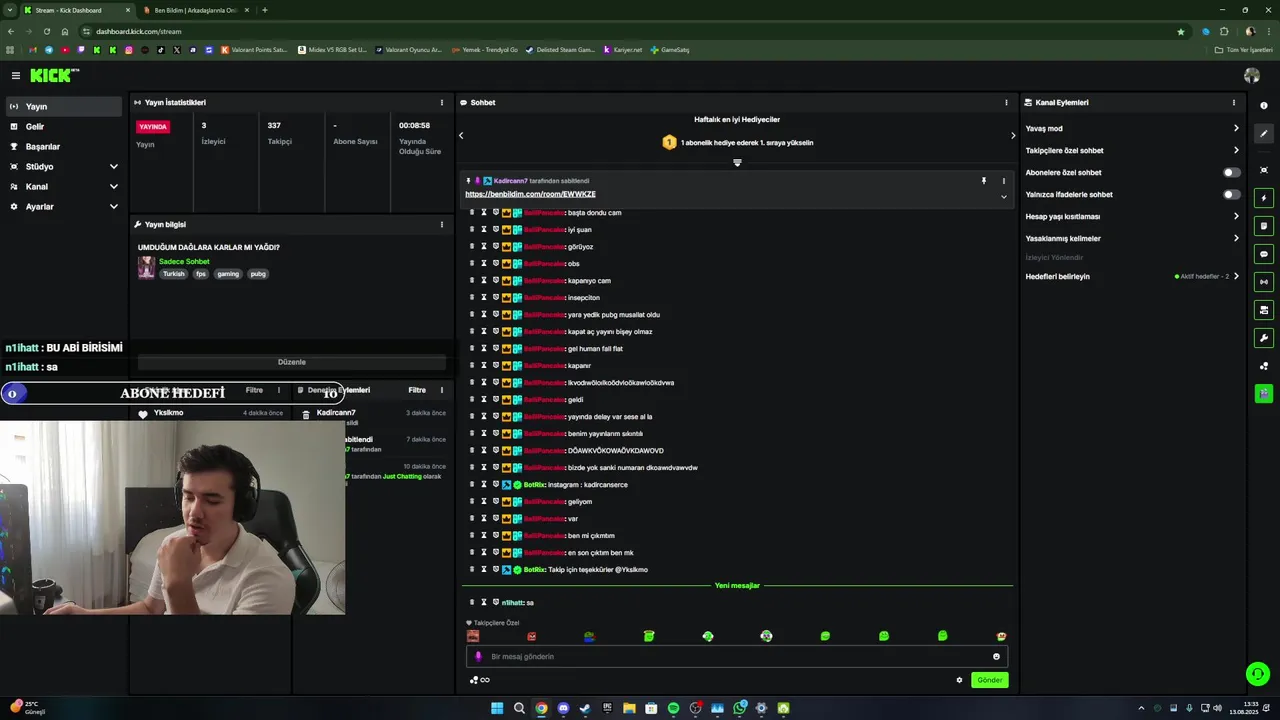Switch to the Stream - Kick Dashboard tab
Image resolution: width=1280 pixels, height=720 pixels.
(x=79, y=10)
